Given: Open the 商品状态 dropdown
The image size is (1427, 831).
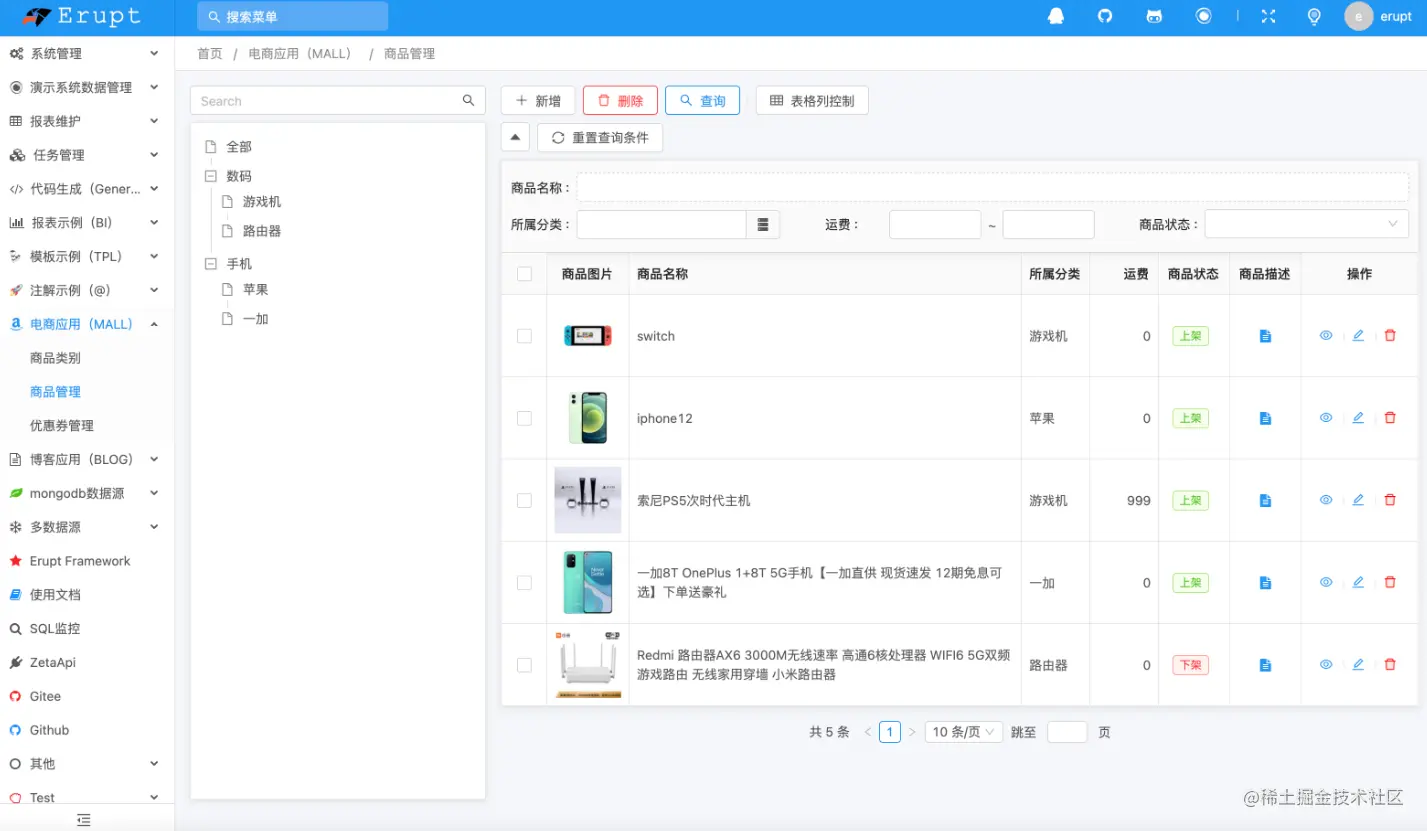Looking at the screenshot, I should click(x=1306, y=224).
